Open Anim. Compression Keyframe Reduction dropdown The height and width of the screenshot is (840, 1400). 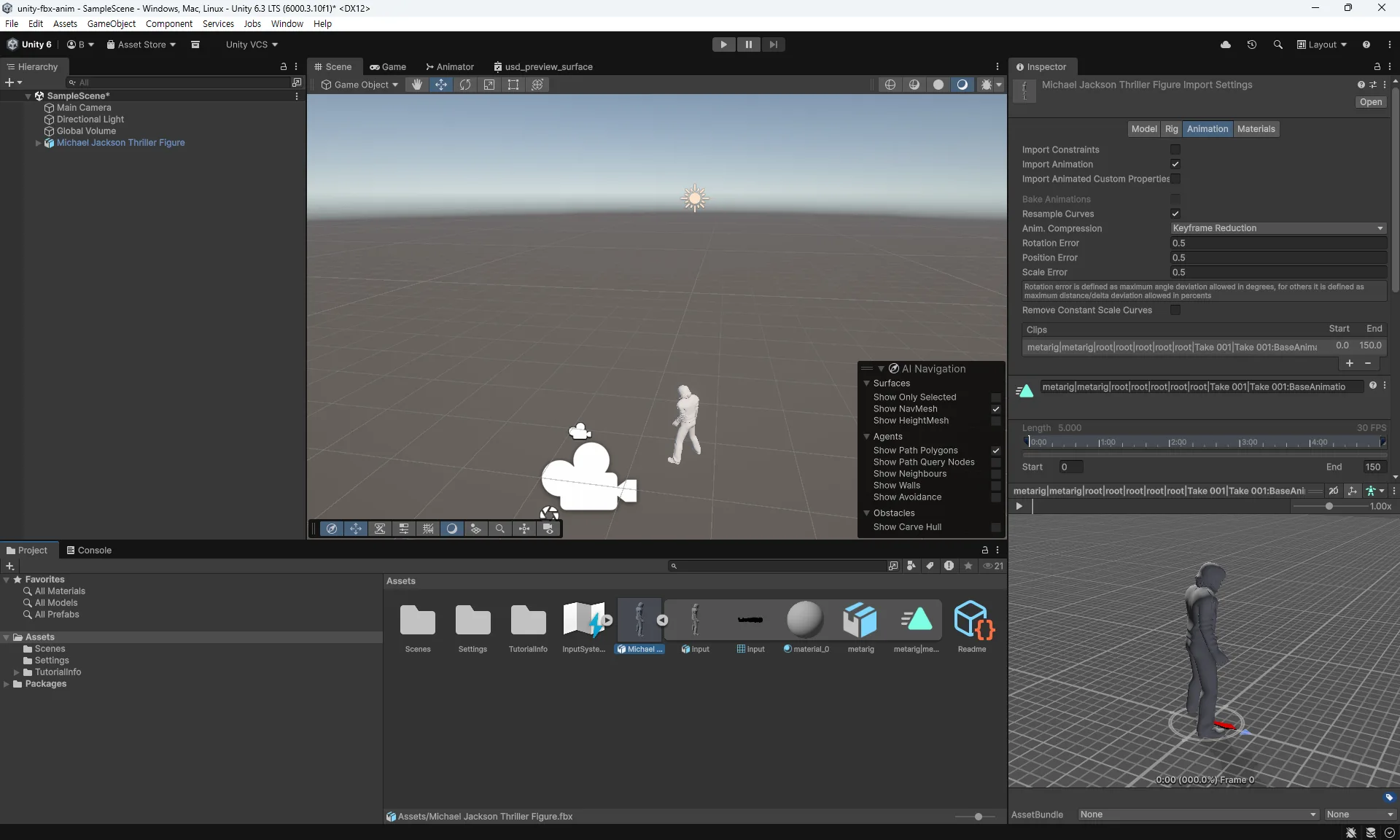point(1278,228)
